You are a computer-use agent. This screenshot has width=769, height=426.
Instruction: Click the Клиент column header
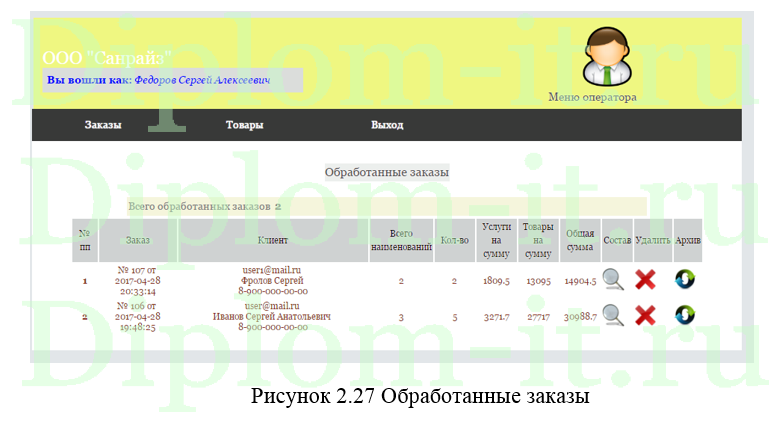click(x=273, y=240)
